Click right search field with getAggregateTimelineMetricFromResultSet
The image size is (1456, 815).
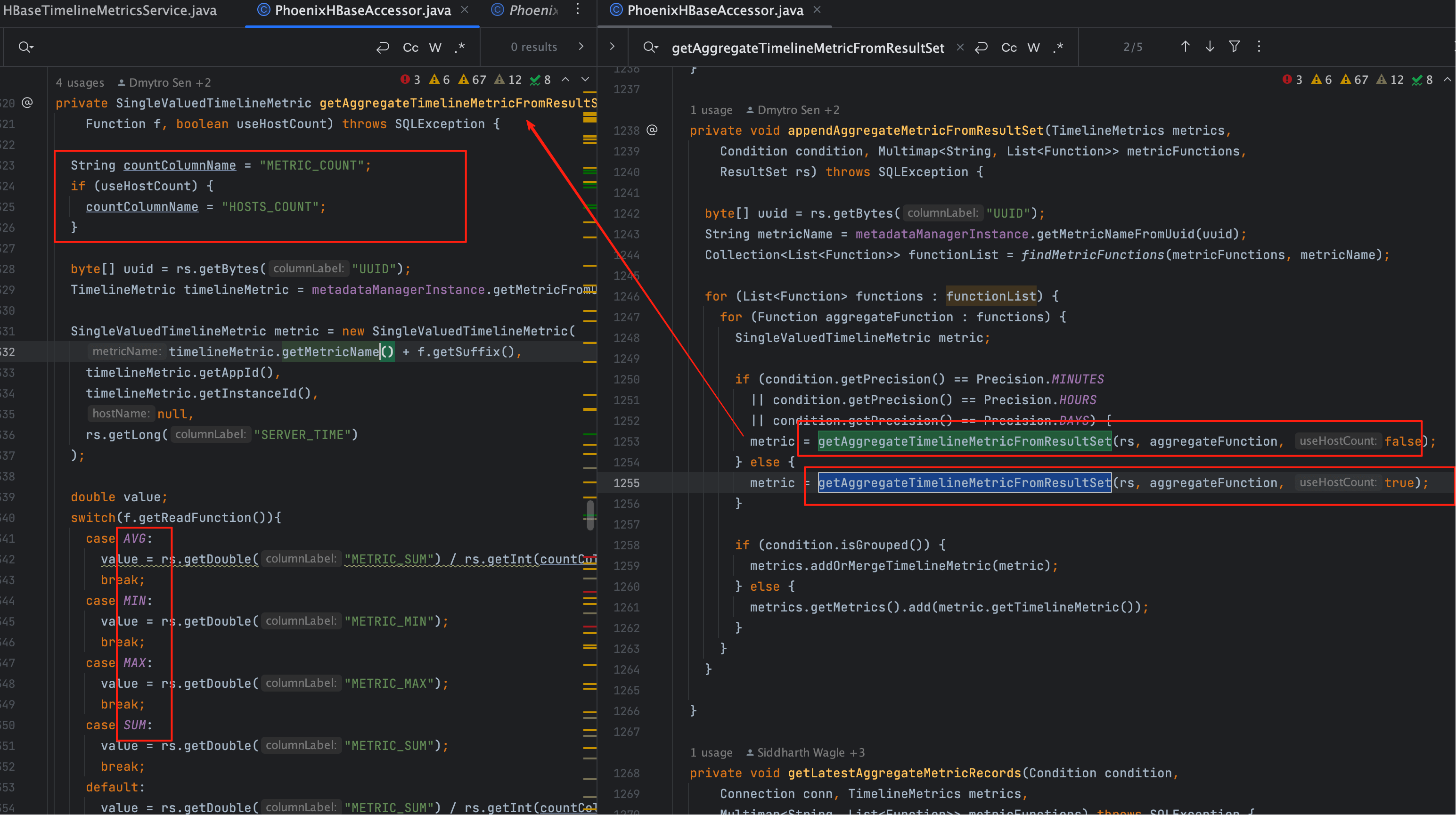tap(808, 48)
